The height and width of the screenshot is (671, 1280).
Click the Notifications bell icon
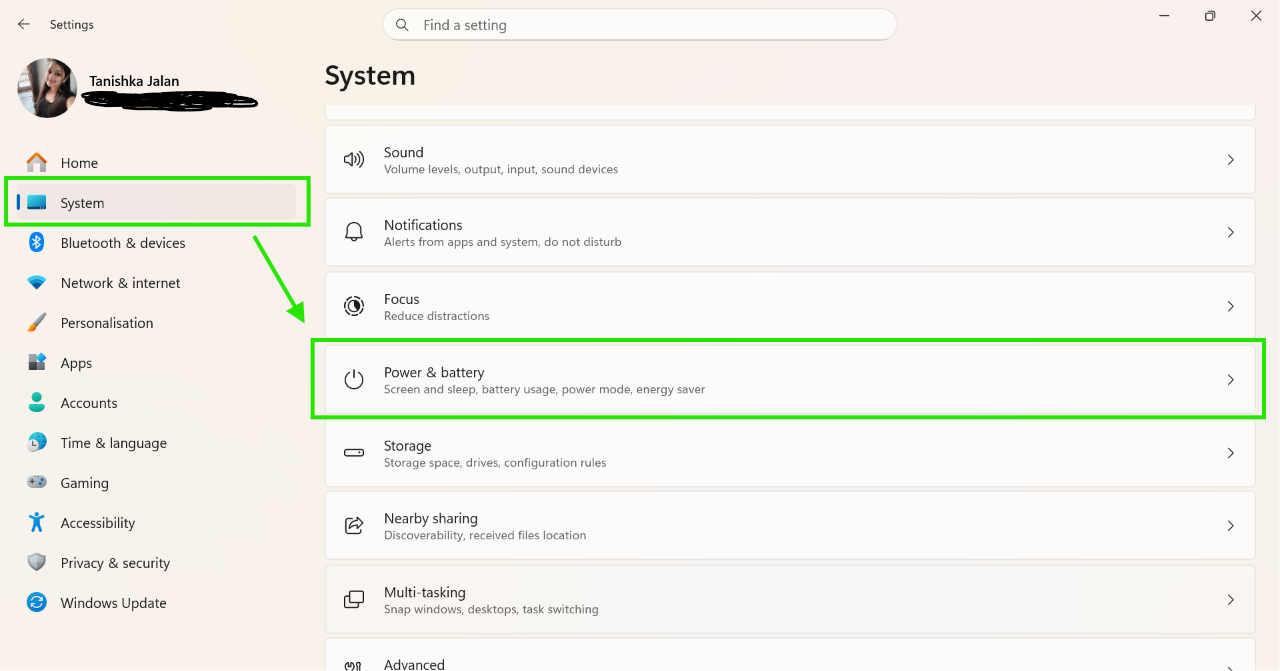coord(354,232)
